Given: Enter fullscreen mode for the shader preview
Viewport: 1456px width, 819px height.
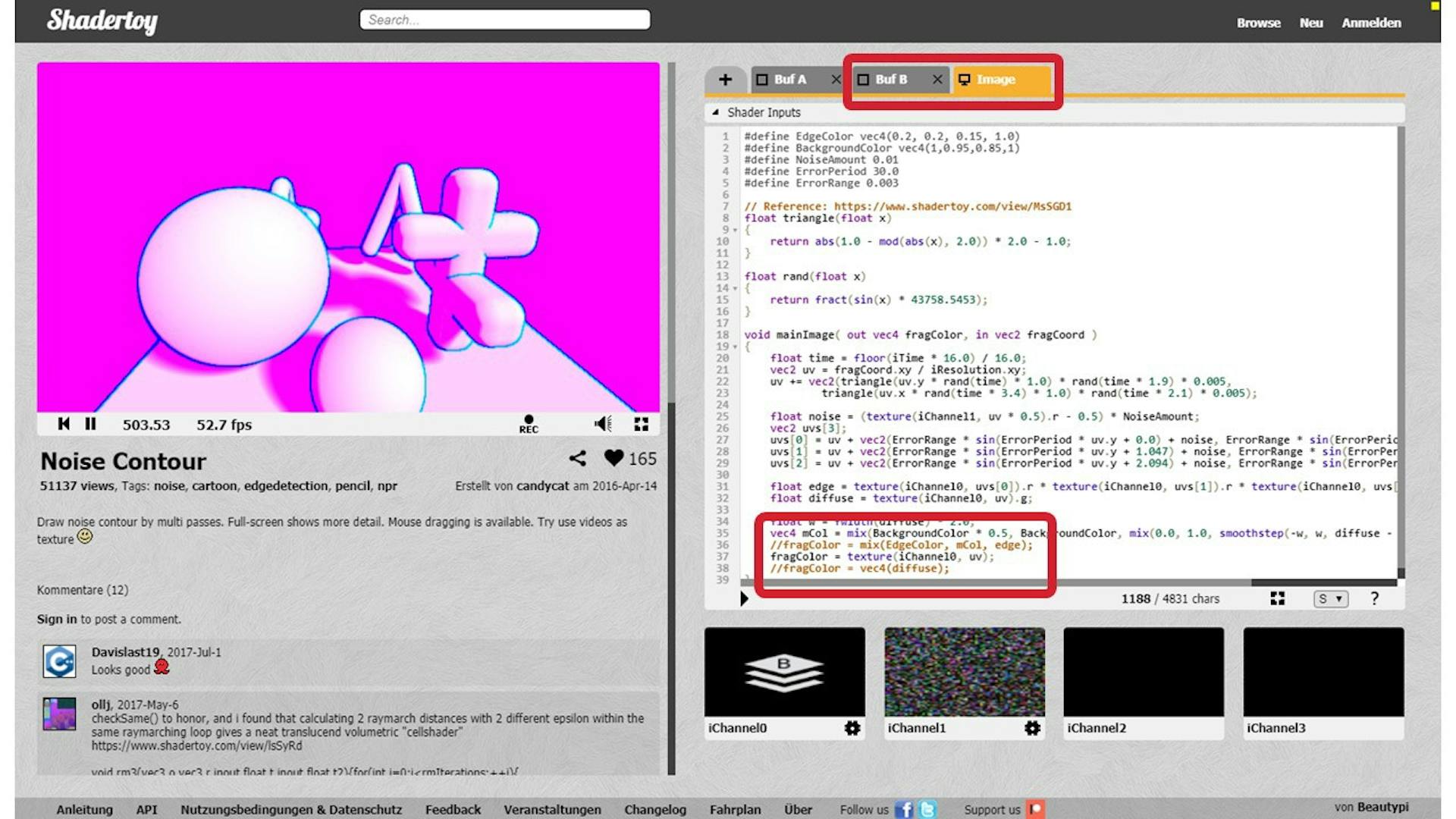Looking at the screenshot, I should point(642,425).
